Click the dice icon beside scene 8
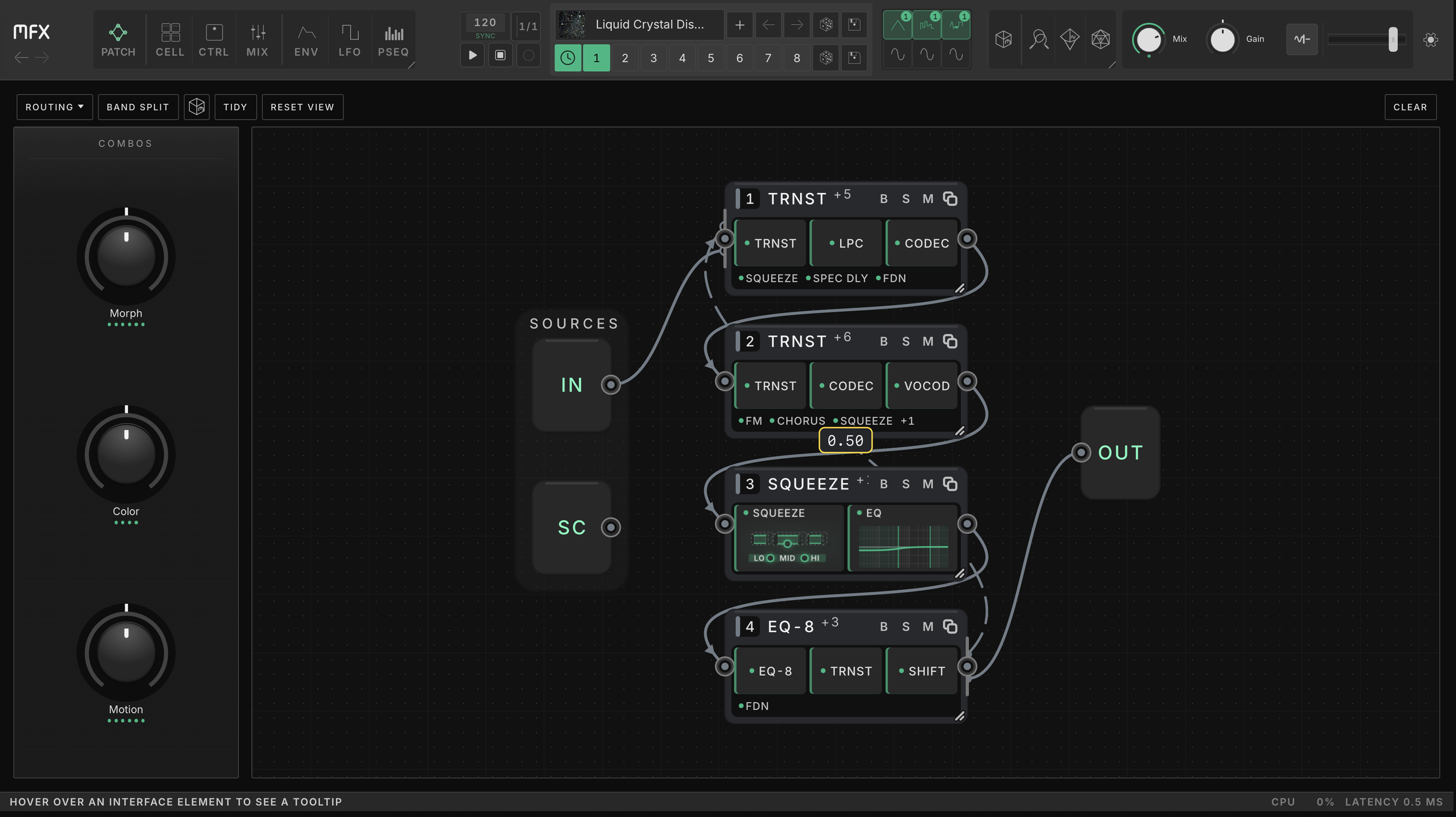Image resolution: width=1456 pixels, height=817 pixels. coord(826,58)
